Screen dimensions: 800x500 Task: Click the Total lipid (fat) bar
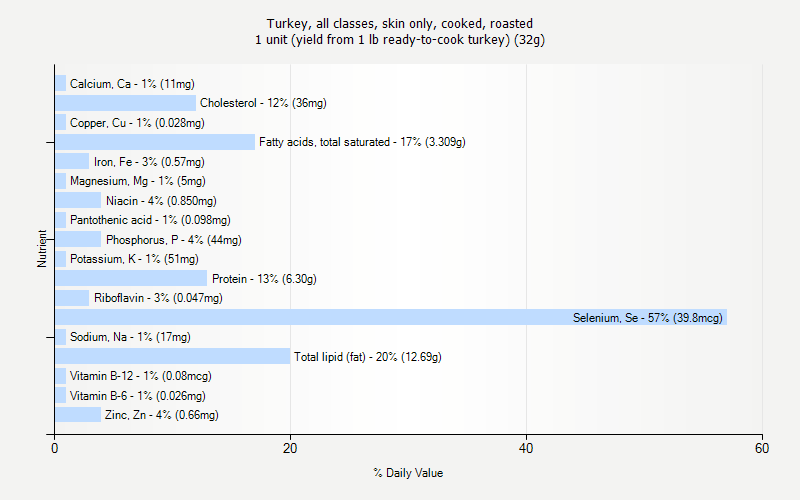[172, 356]
